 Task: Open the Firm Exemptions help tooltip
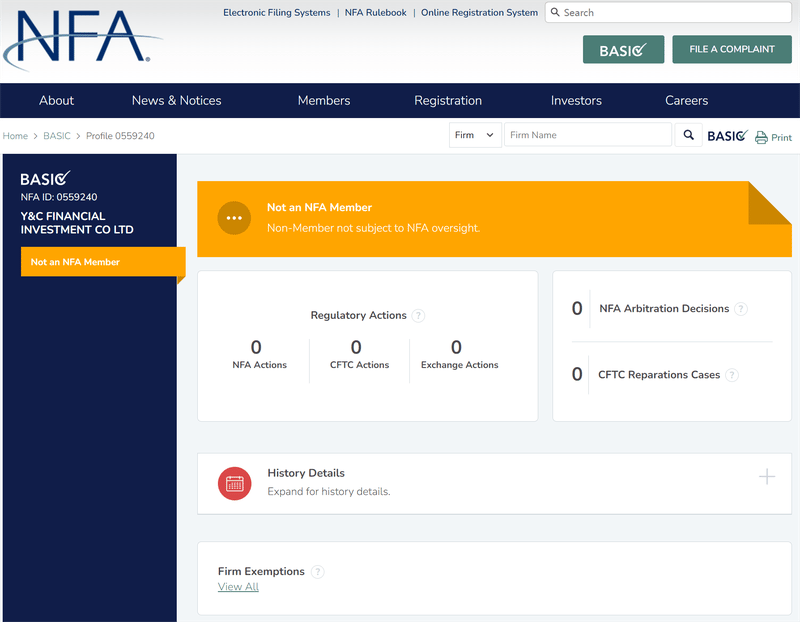[317, 571]
